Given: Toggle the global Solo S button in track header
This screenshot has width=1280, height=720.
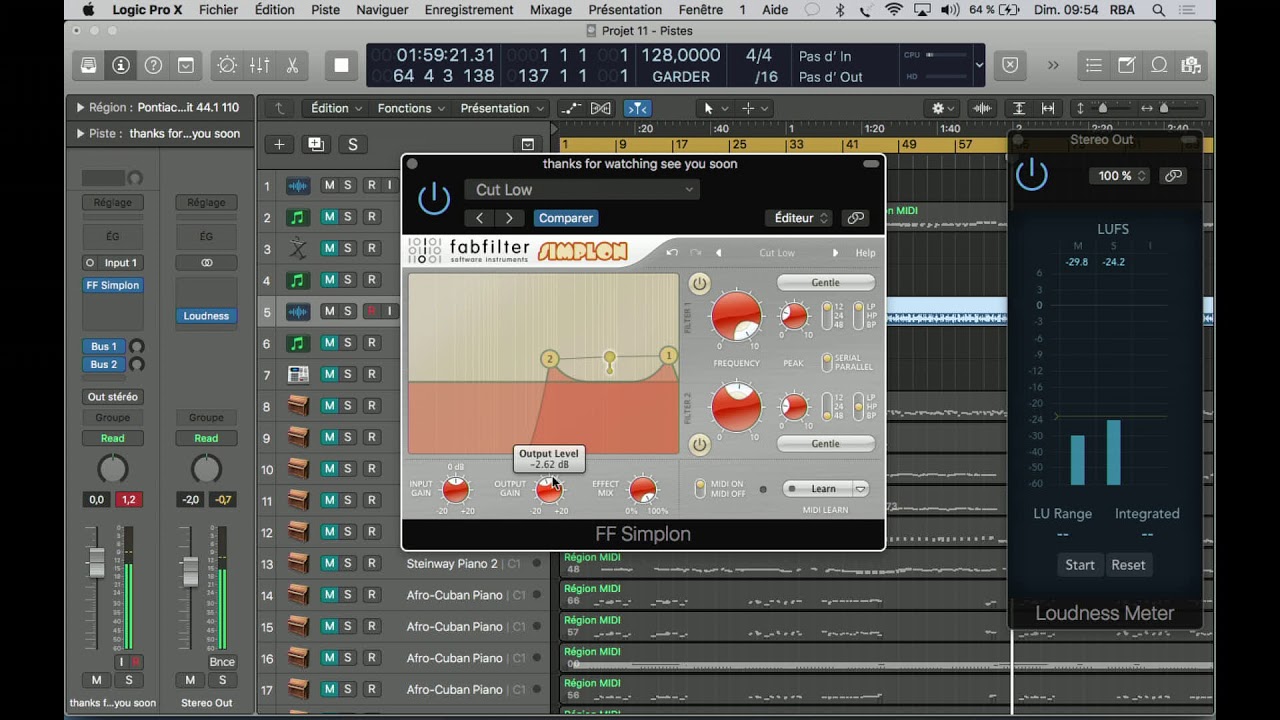Looking at the screenshot, I should [x=352, y=144].
